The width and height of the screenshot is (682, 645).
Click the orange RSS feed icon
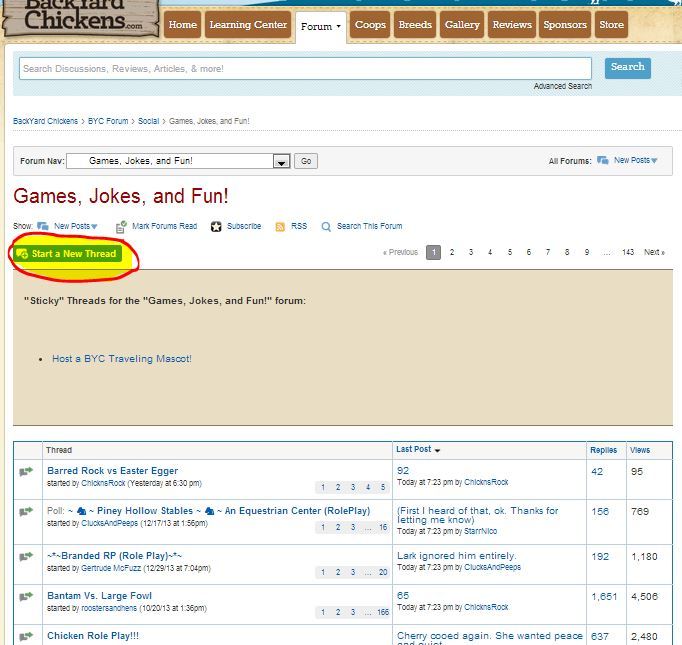pyautogui.click(x=280, y=227)
